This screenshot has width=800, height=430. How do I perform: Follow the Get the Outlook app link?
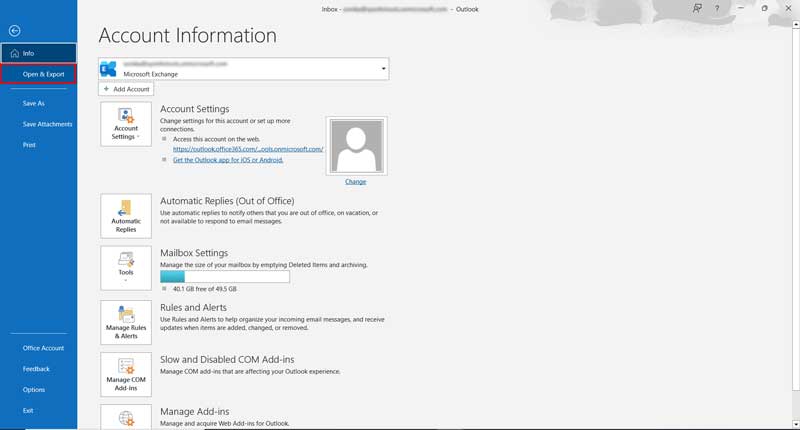[x=228, y=160]
